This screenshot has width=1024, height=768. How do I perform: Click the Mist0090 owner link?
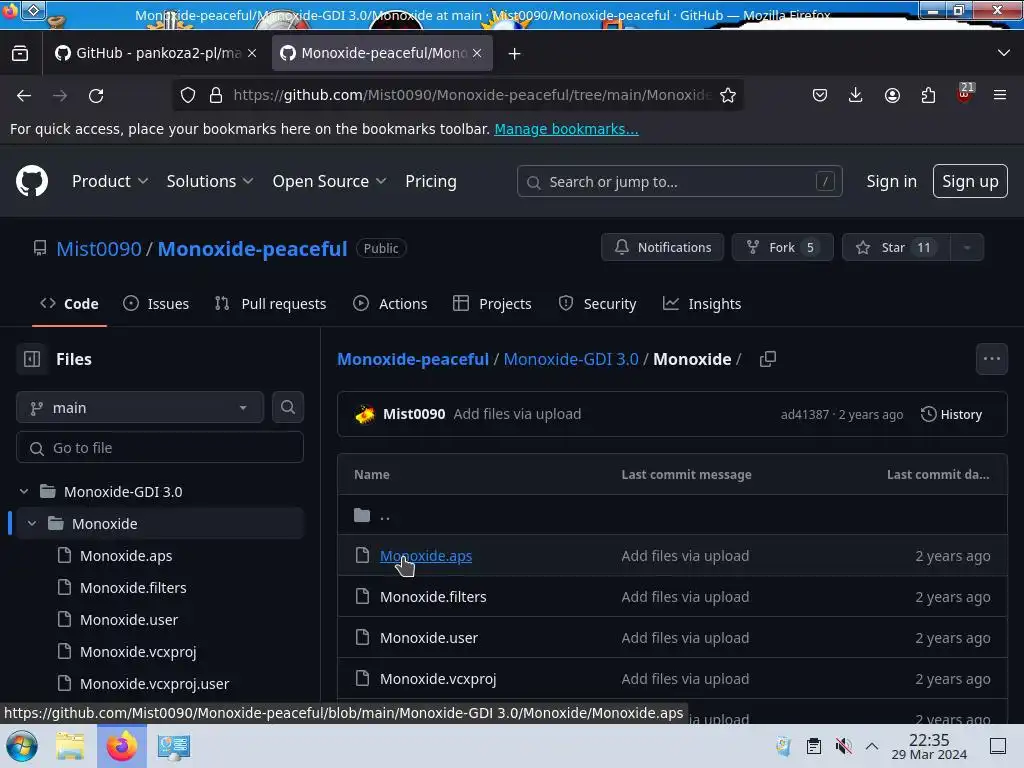tap(99, 248)
